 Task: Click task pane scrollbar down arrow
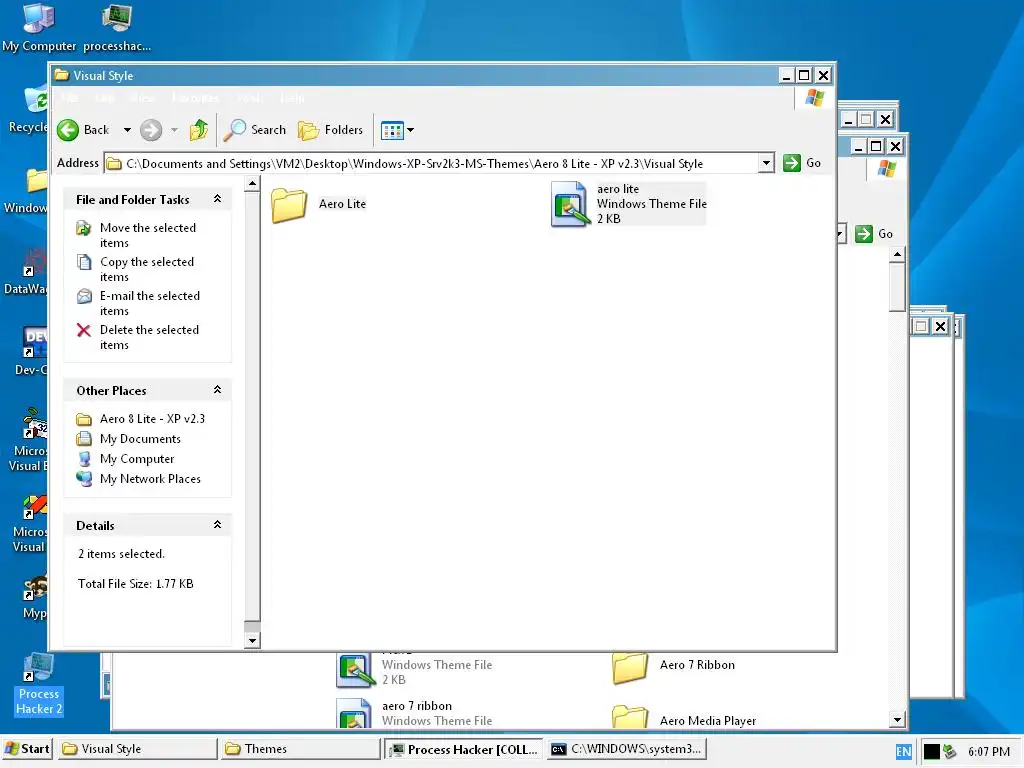252,640
